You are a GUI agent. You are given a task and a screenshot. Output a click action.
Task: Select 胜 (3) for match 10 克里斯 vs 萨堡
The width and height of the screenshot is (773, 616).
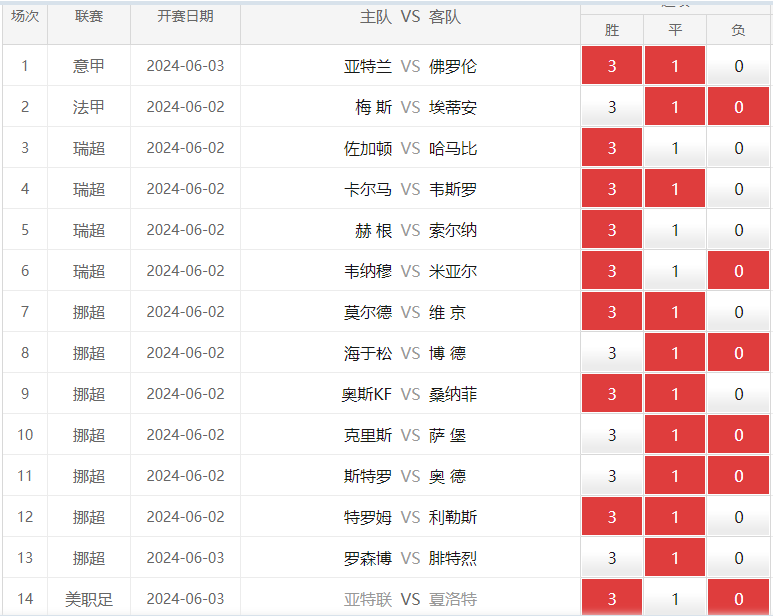(612, 435)
